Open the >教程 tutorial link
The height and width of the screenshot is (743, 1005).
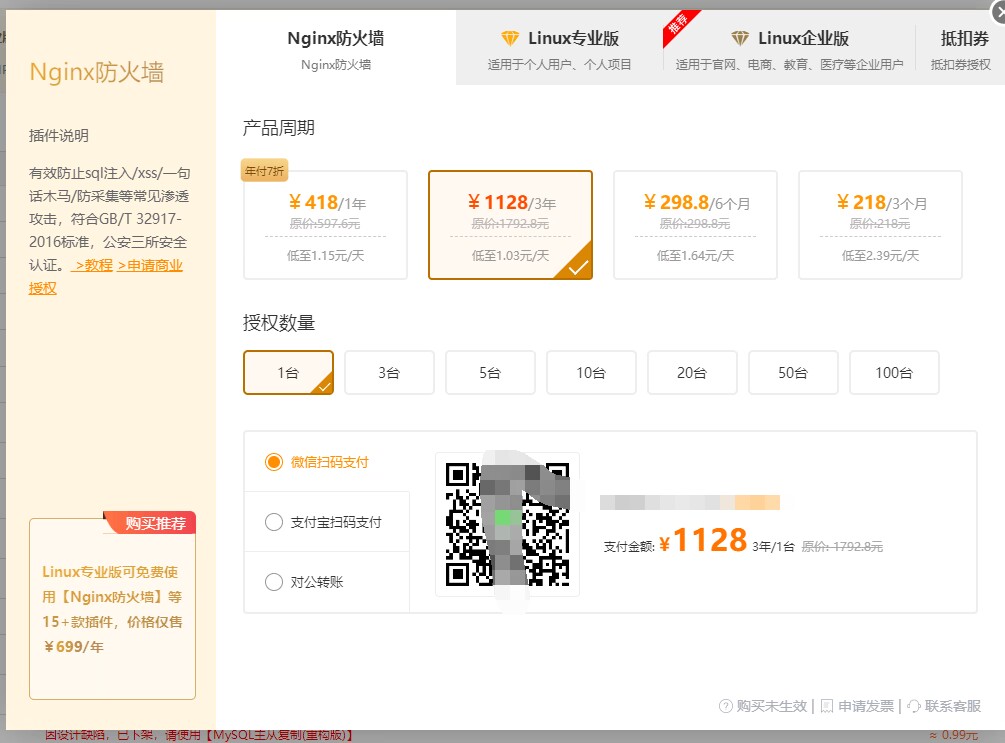[92, 266]
